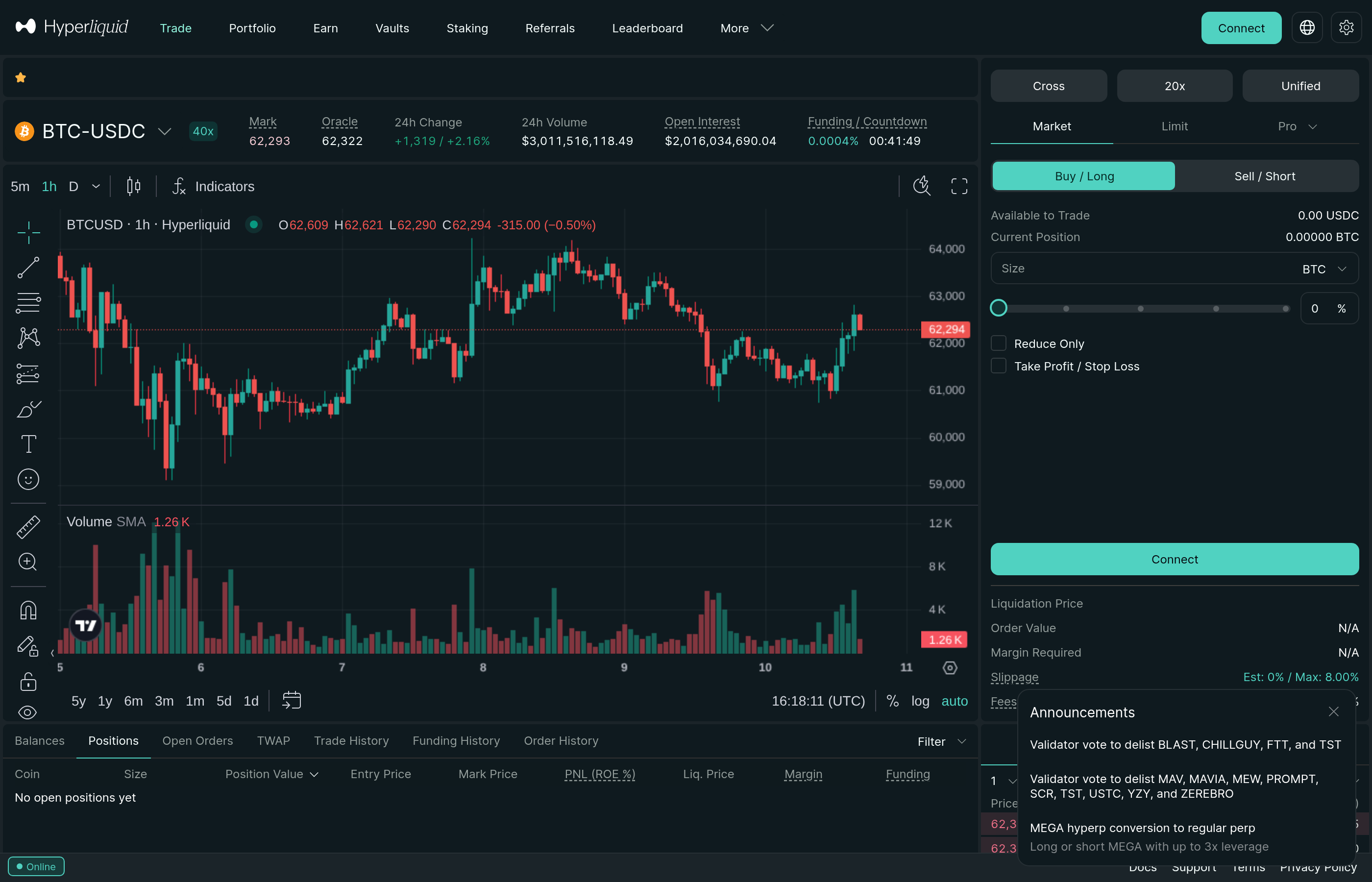
Task: Enable Take Profit / Stop Loss checkbox
Action: [x=998, y=366]
